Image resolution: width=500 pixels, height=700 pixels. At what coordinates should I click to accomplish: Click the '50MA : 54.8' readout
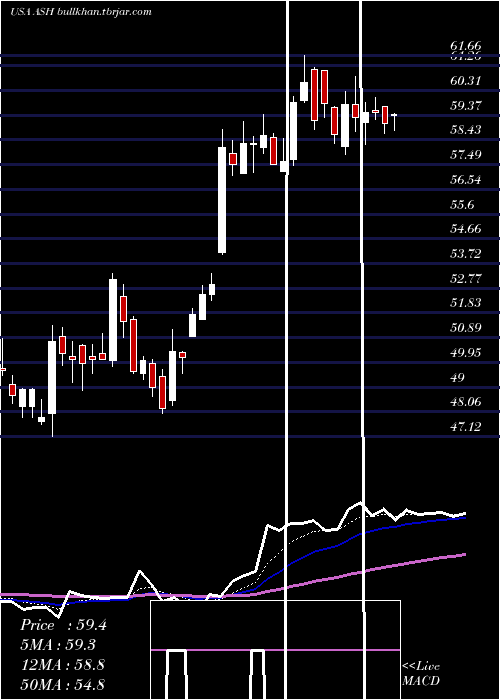pos(62,684)
